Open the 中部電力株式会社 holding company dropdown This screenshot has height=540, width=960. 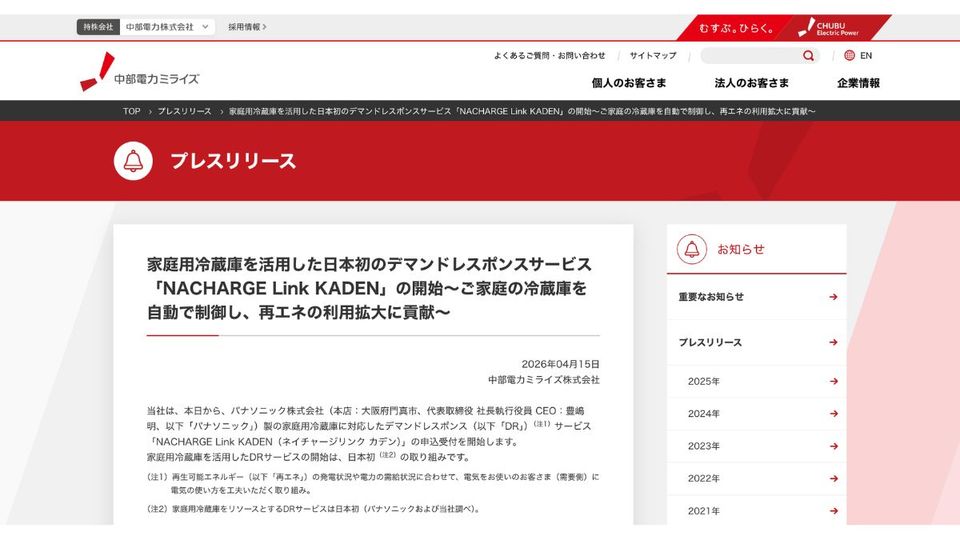[167, 27]
